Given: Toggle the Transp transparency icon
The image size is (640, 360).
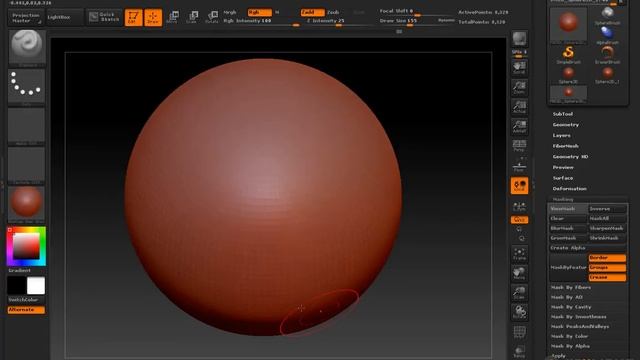Looking at the screenshot, I should pos(520,351).
